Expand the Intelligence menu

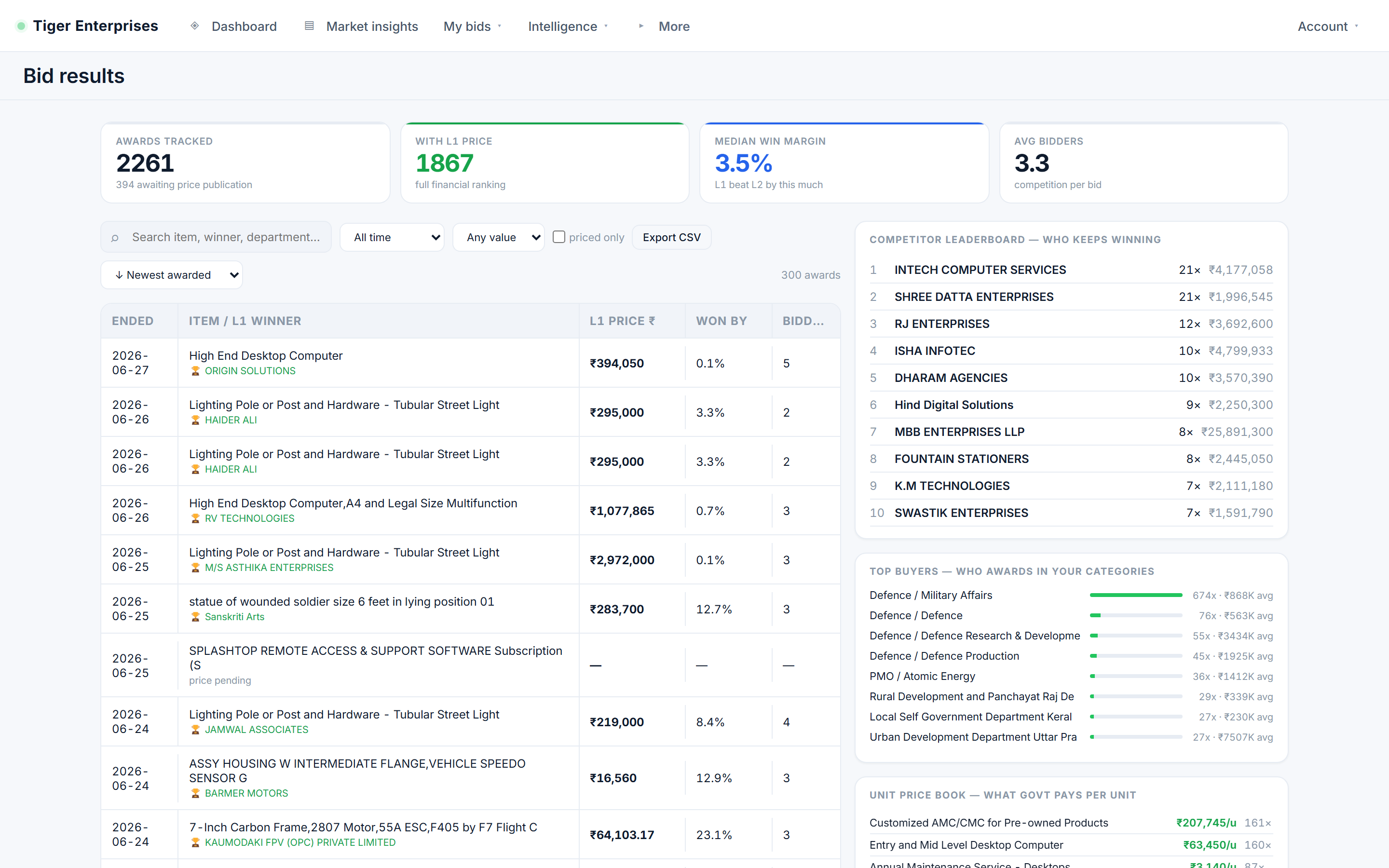click(x=568, y=27)
